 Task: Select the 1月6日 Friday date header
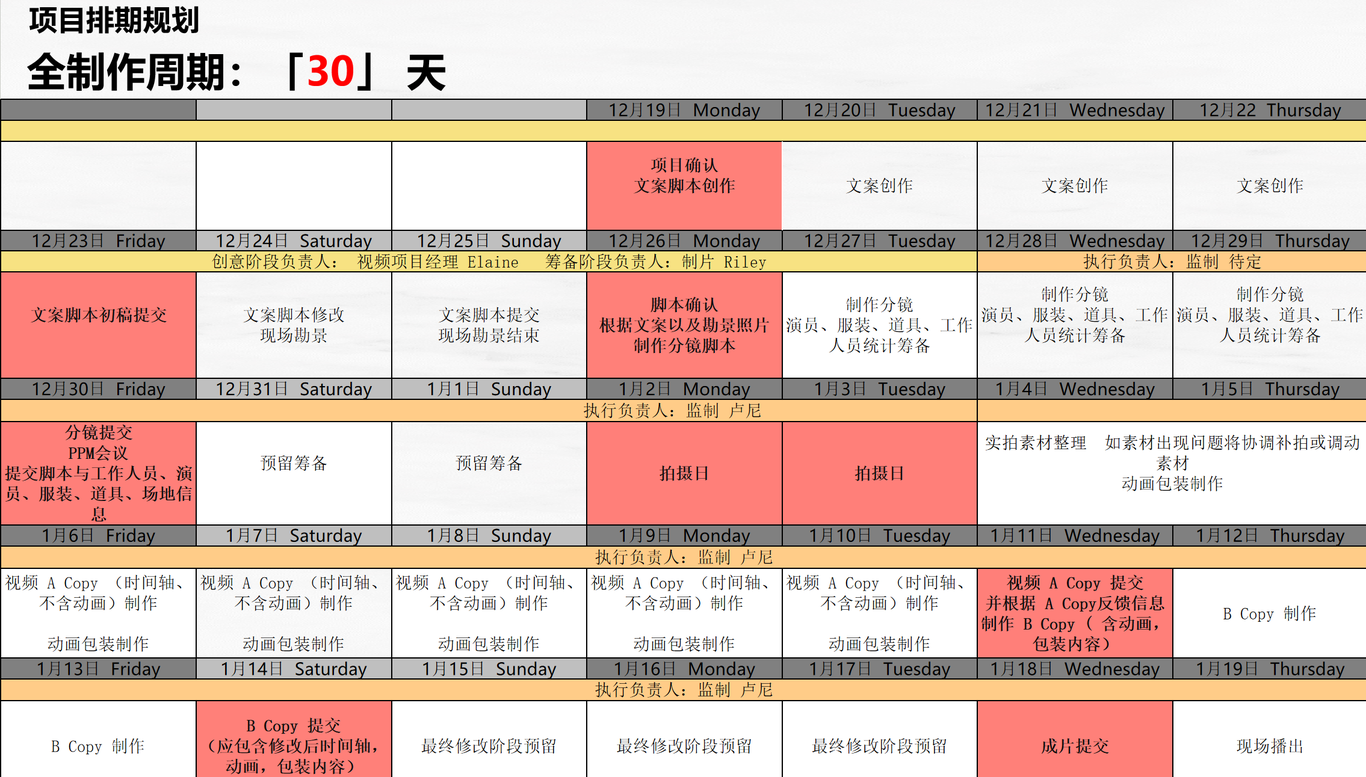(98, 536)
